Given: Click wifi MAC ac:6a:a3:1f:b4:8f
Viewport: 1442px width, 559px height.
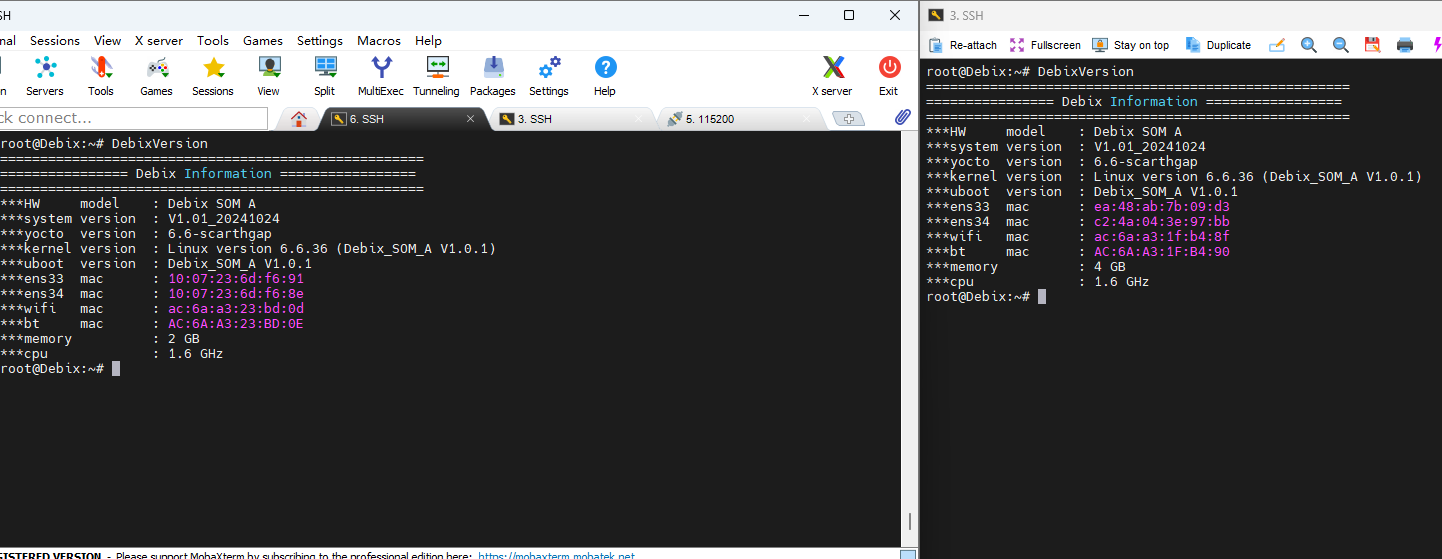Looking at the screenshot, I should click(x=1162, y=237).
